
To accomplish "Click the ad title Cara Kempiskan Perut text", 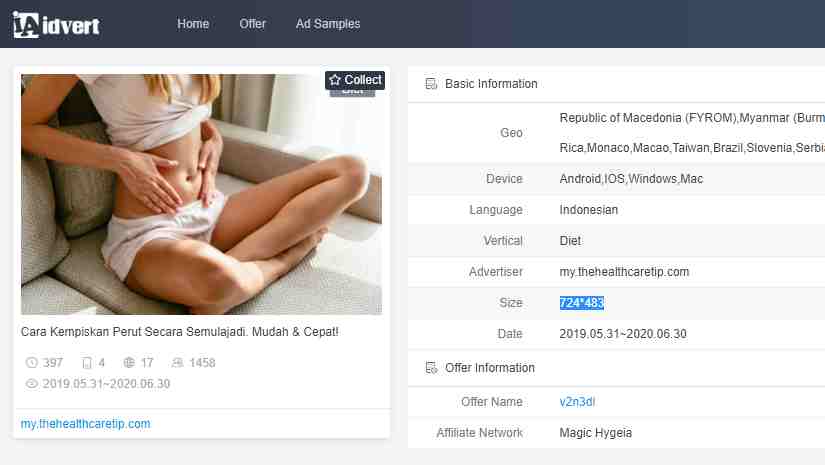I will click(180, 331).
